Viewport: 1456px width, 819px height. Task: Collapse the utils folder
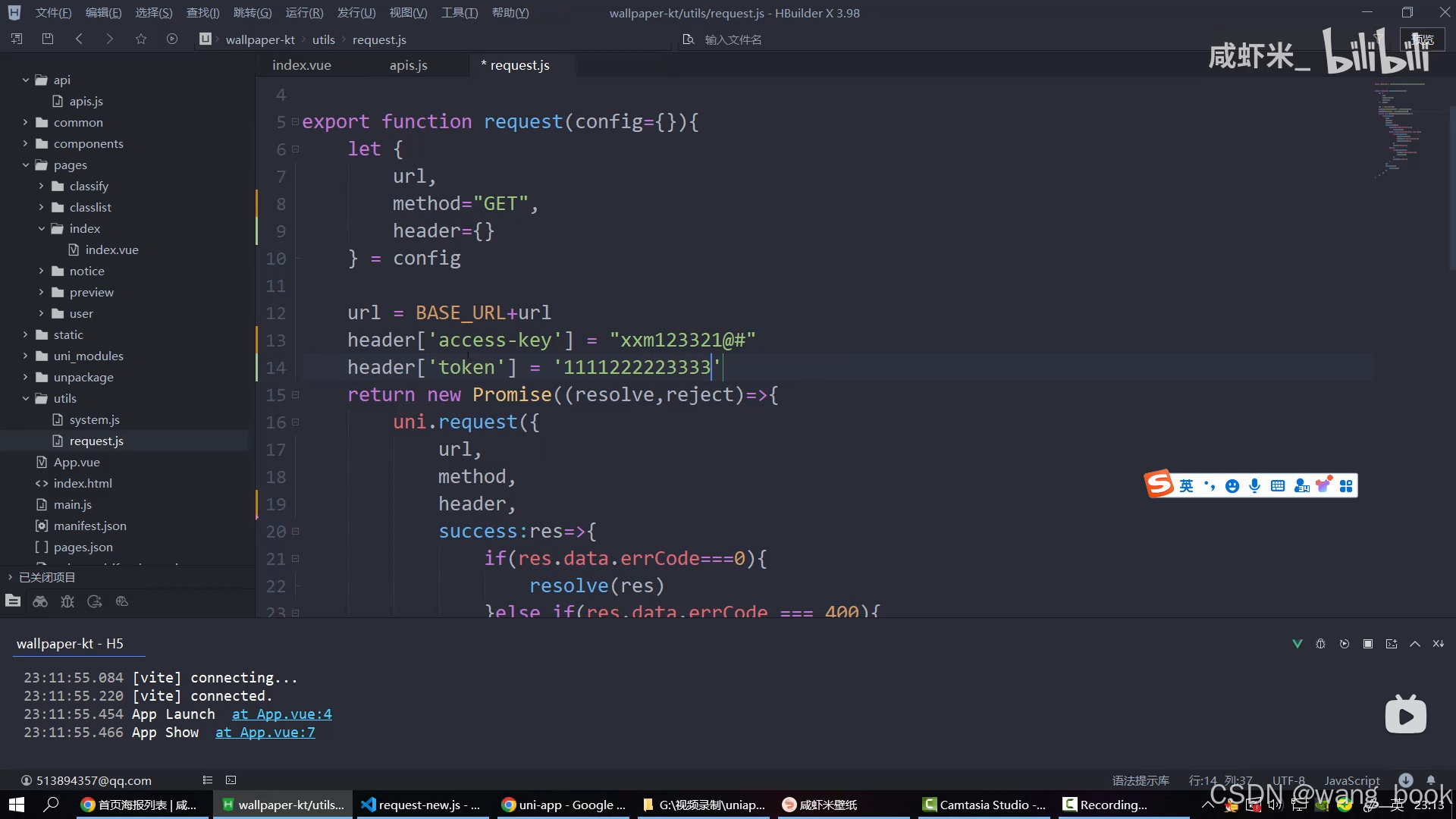25,398
